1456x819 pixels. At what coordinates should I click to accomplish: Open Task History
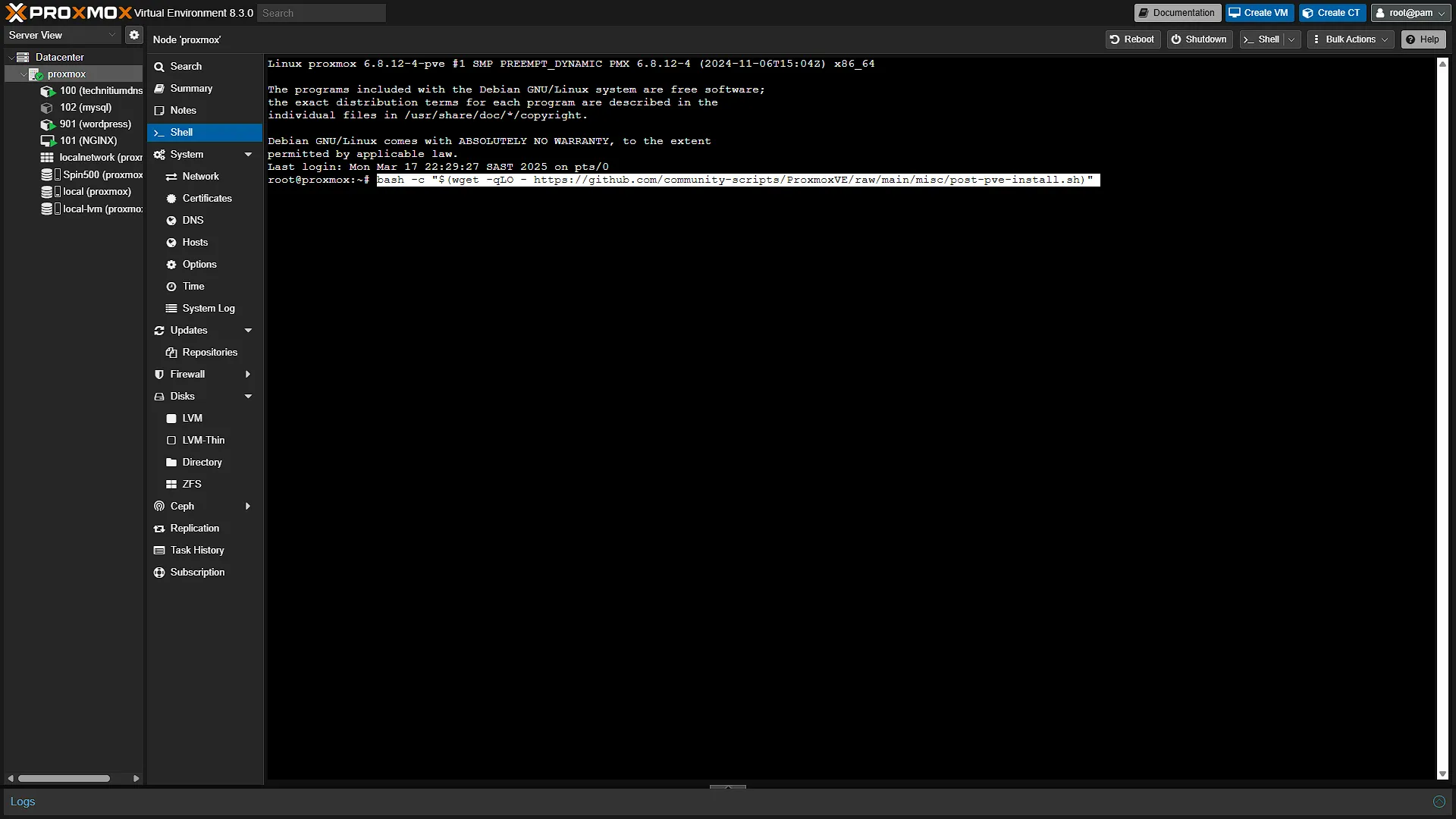(205, 551)
